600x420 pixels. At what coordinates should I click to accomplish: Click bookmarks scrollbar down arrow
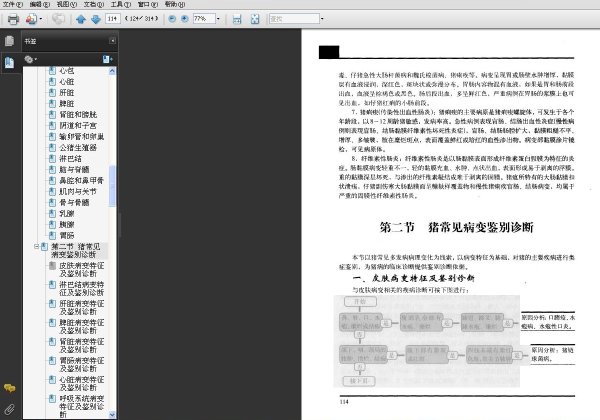(112, 415)
